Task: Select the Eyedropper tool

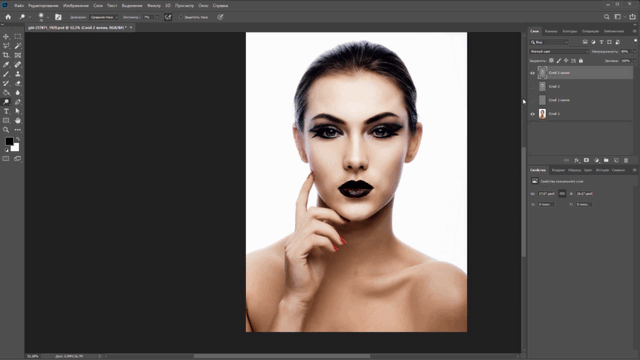Action: (6, 64)
